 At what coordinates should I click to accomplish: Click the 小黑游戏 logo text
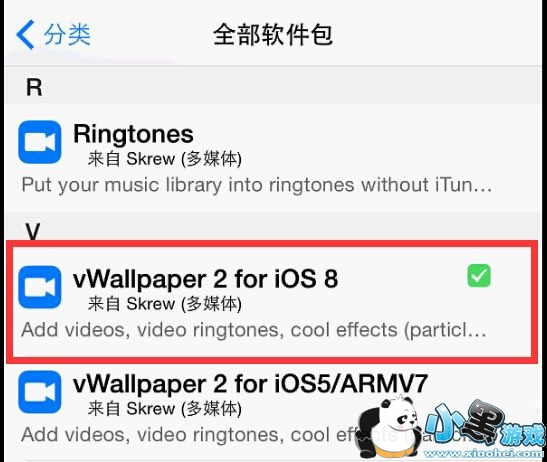485,424
